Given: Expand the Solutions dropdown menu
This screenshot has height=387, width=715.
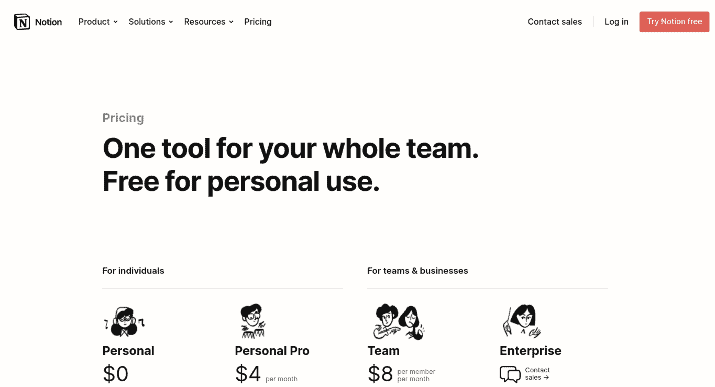Looking at the screenshot, I should tap(151, 22).
